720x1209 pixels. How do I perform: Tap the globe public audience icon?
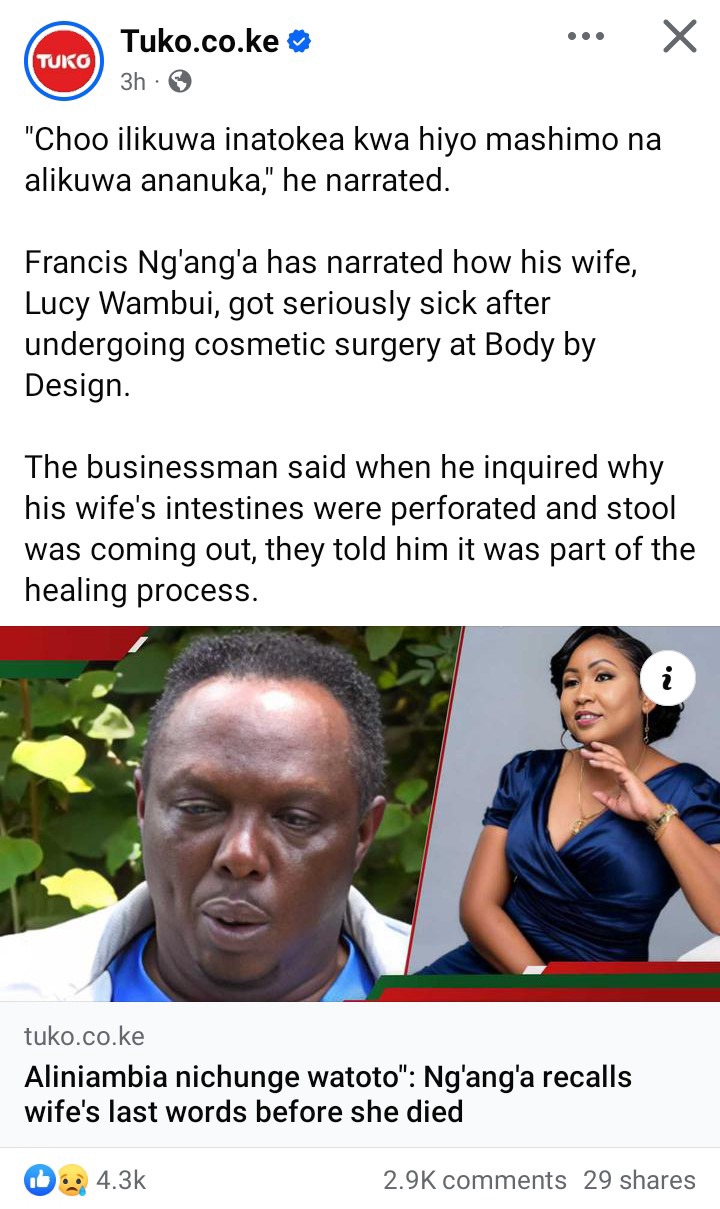180,82
